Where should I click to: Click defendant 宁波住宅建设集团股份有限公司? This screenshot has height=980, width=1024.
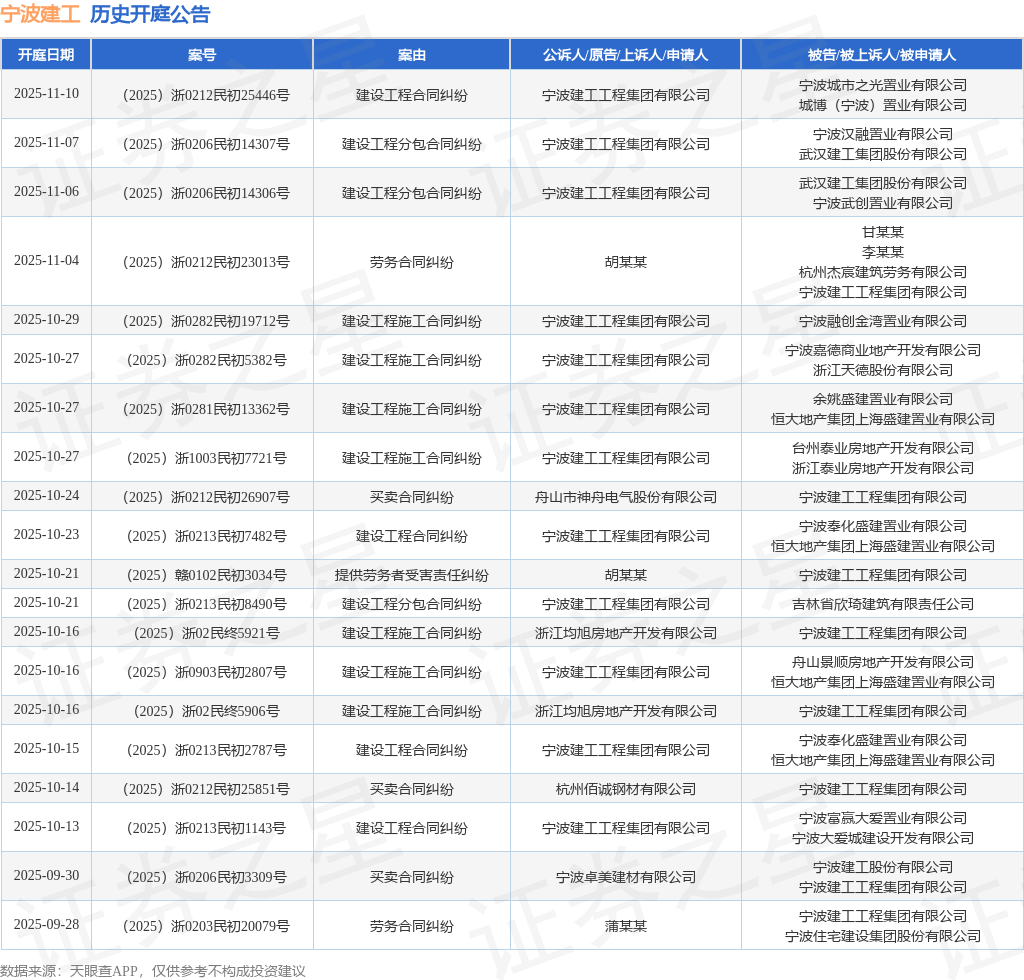pos(882,936)
